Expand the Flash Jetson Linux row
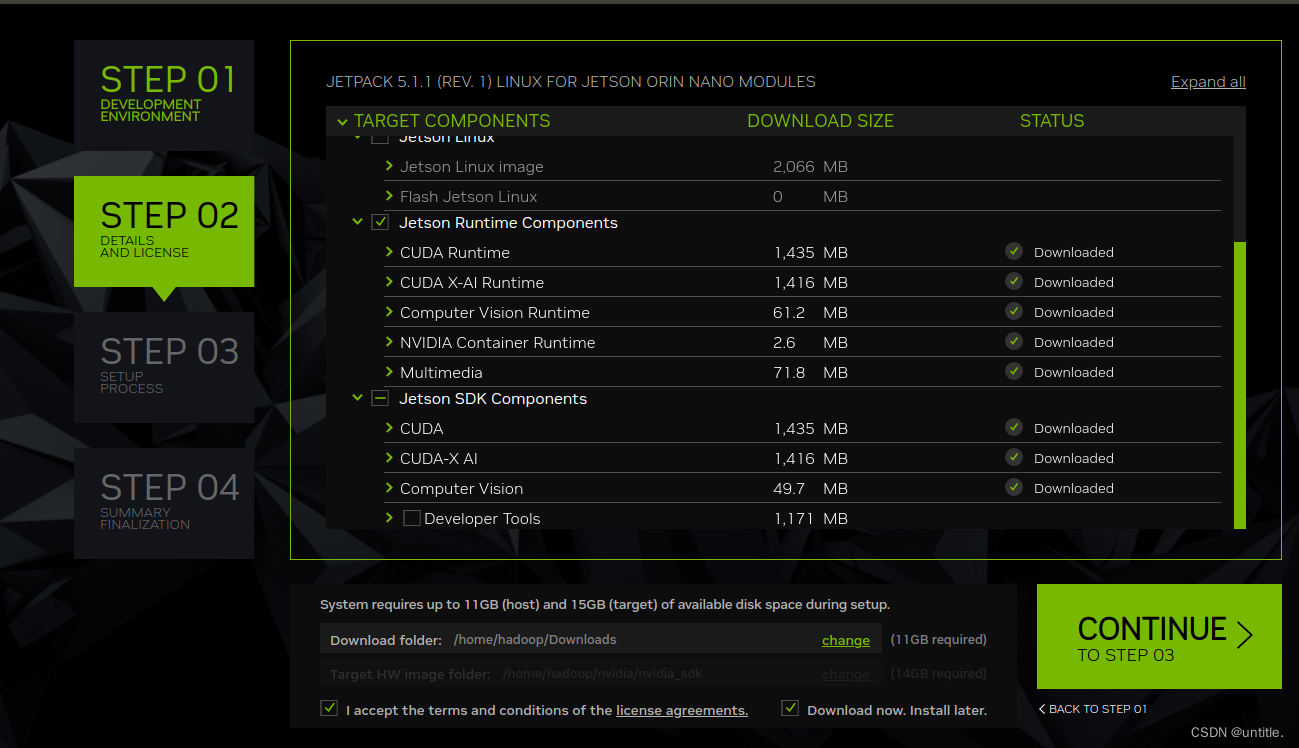 click(x=389, y=196)
